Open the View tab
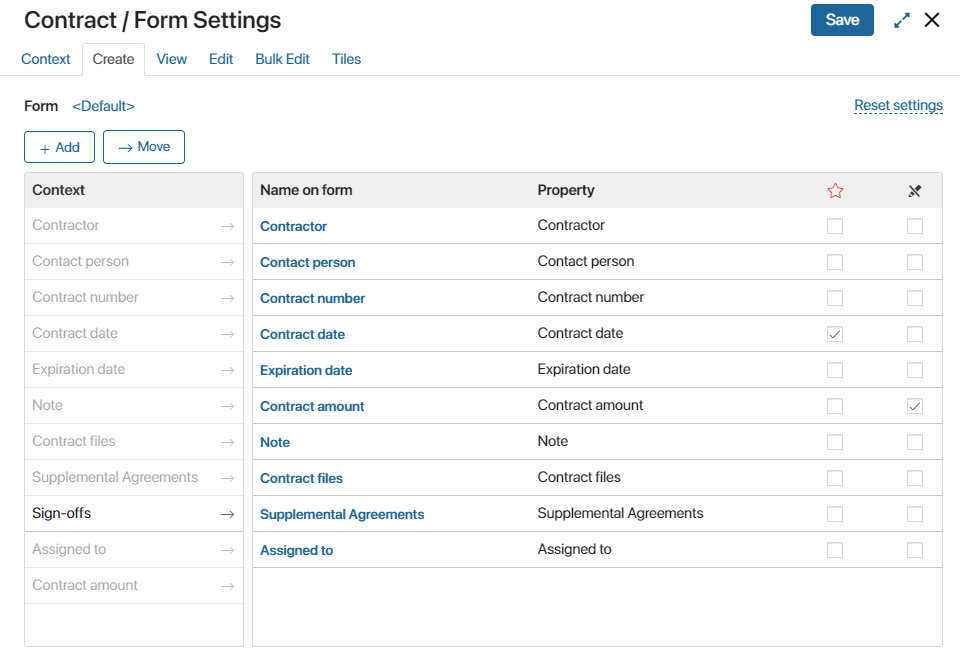Viewport: 960px width, 655px height. 171,59
